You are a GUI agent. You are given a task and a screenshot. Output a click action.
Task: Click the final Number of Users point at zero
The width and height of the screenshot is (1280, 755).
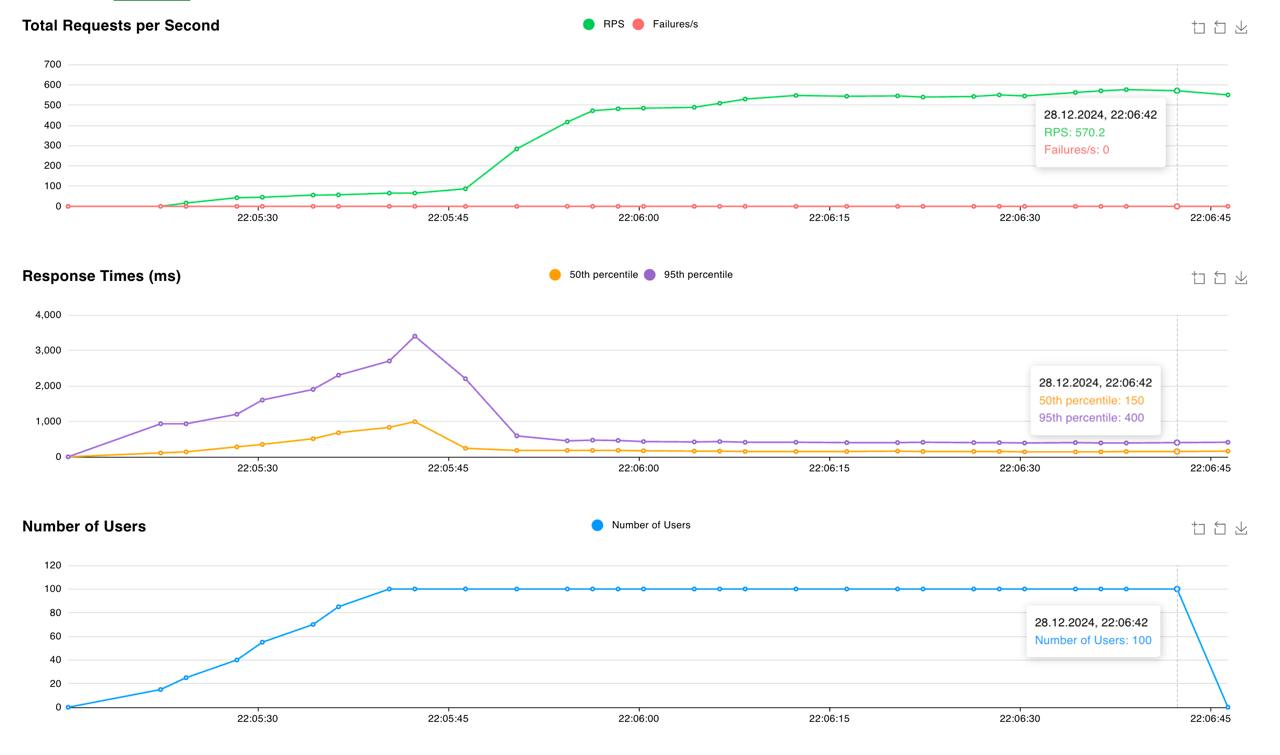pyautogui.click(x=1228, y=707)
